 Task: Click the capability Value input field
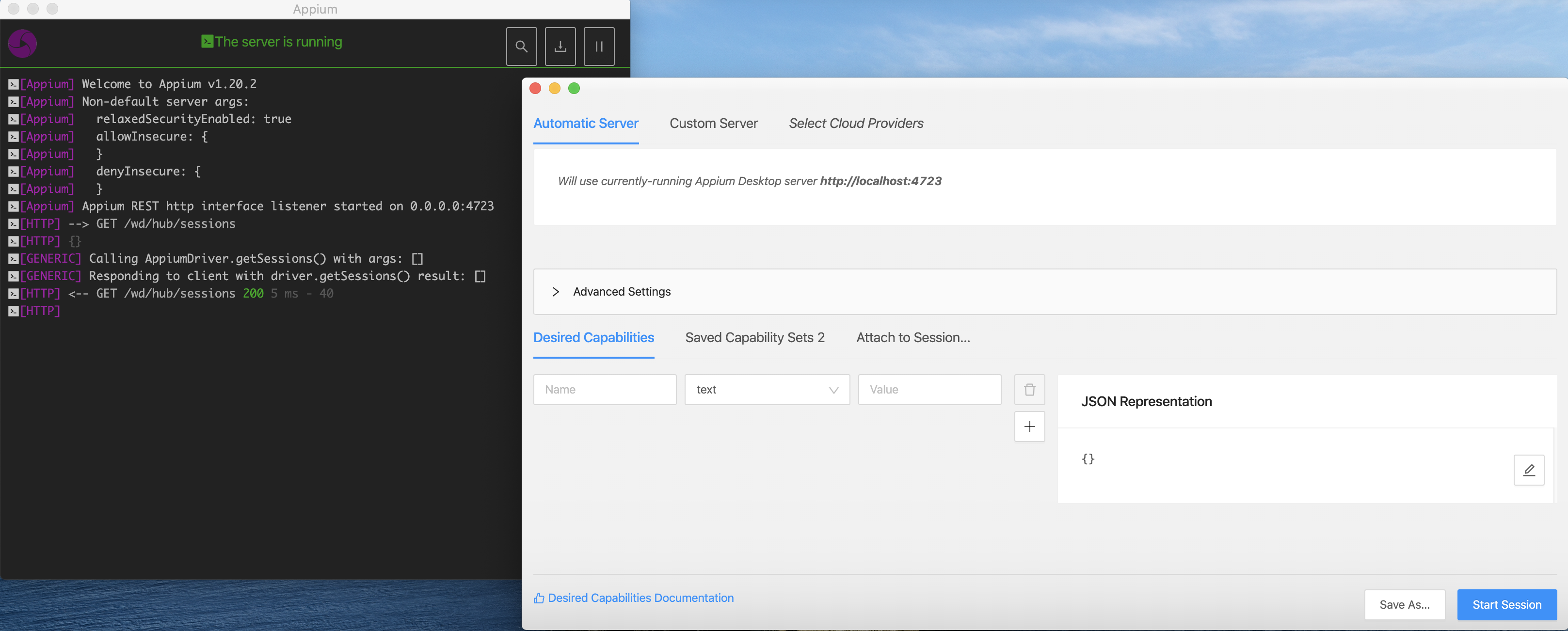tap(929, 390)
